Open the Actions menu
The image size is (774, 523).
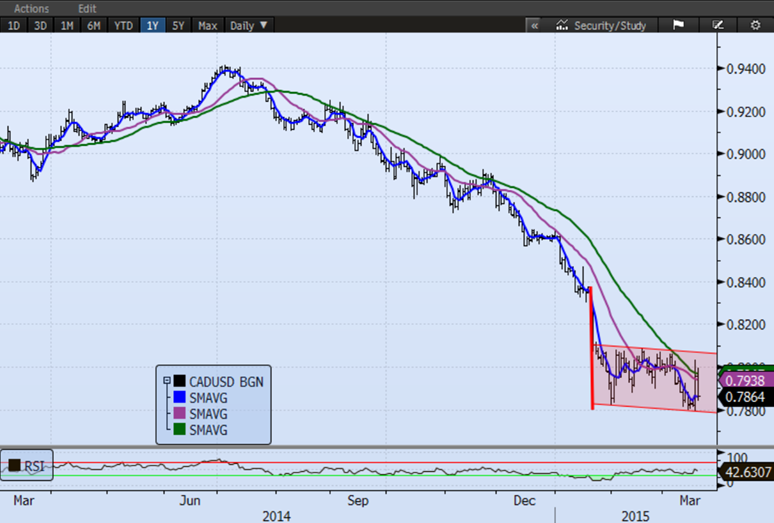point(32,8)
